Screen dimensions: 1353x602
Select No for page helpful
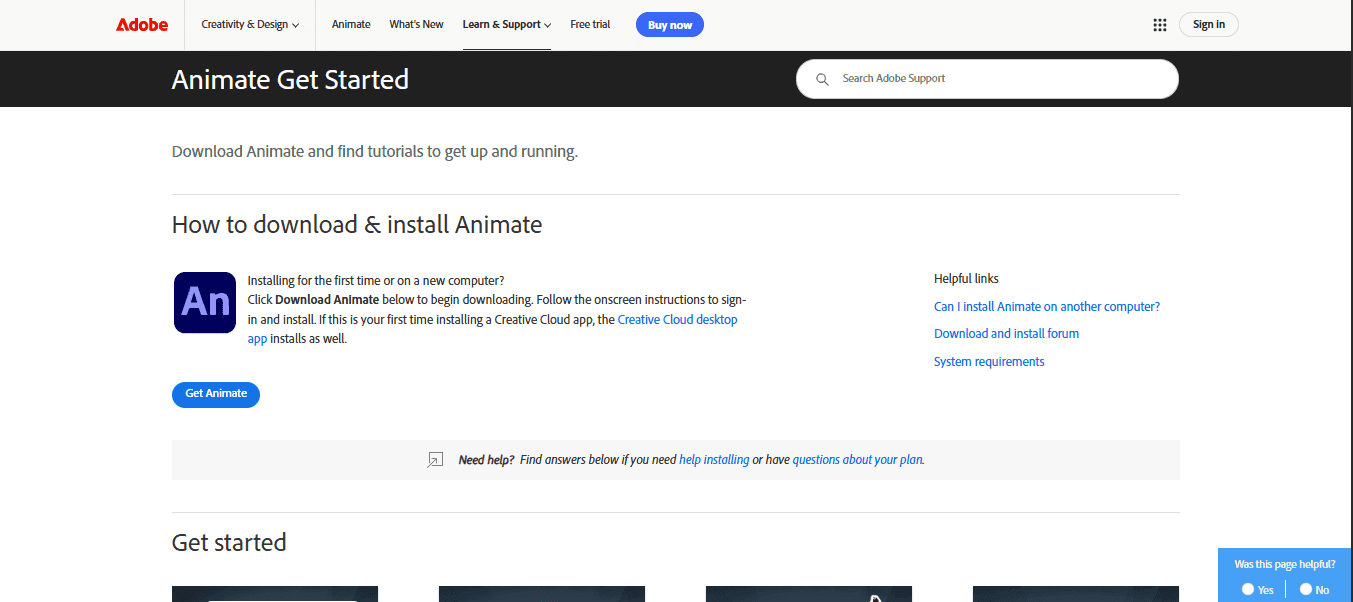point(1306,589)
